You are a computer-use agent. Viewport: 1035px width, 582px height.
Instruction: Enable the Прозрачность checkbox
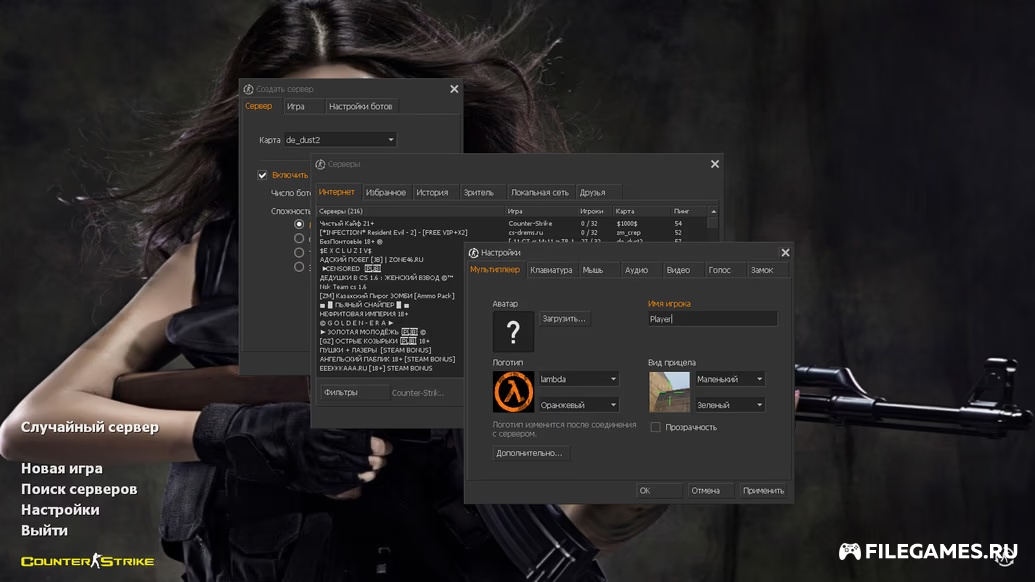(656, 427)
